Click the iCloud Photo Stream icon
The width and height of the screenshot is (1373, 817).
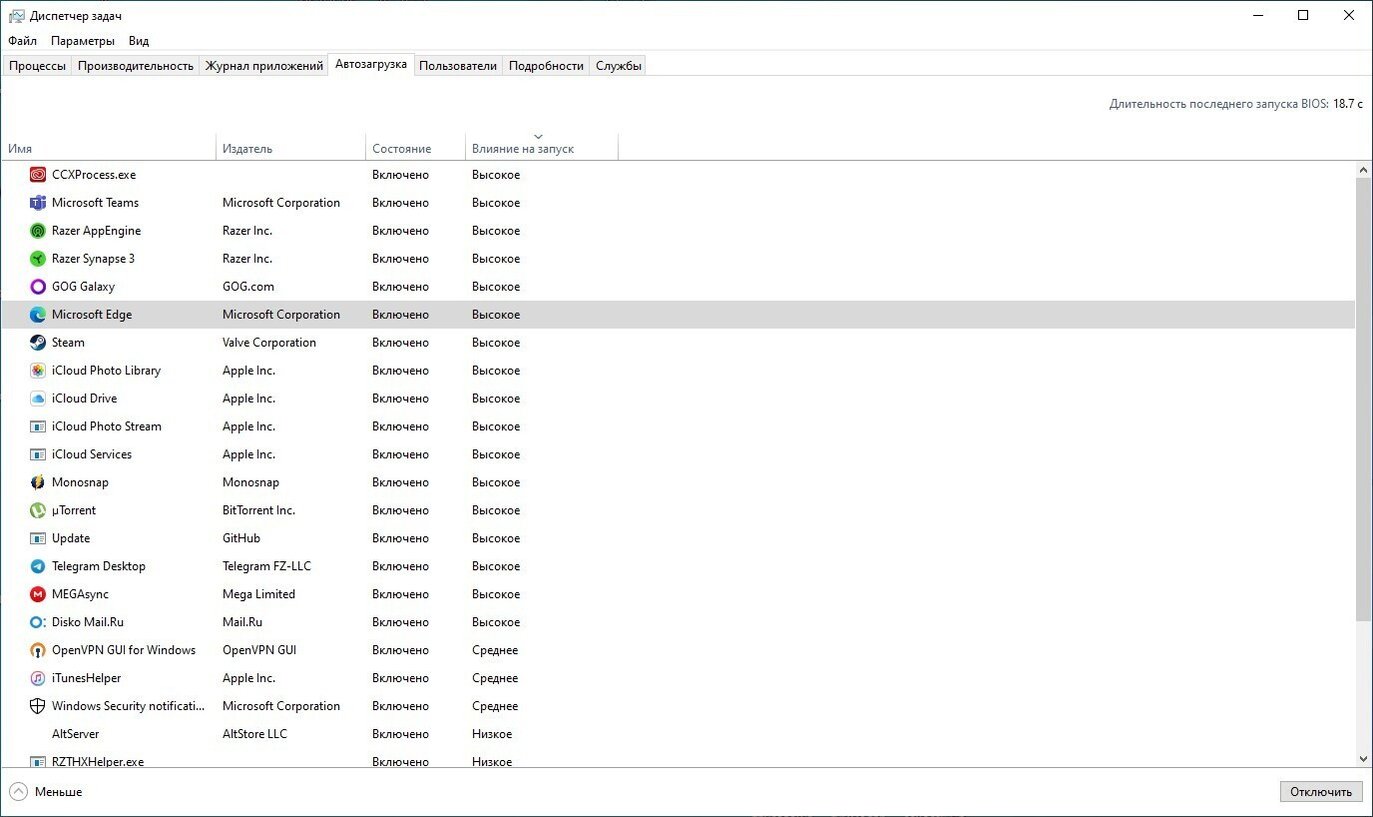(38, 426)
